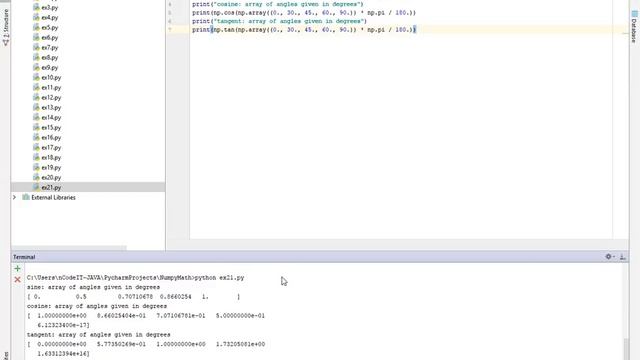
Task: Click terminal output '6.12323400e-17]'
Action: click(63, 325)
